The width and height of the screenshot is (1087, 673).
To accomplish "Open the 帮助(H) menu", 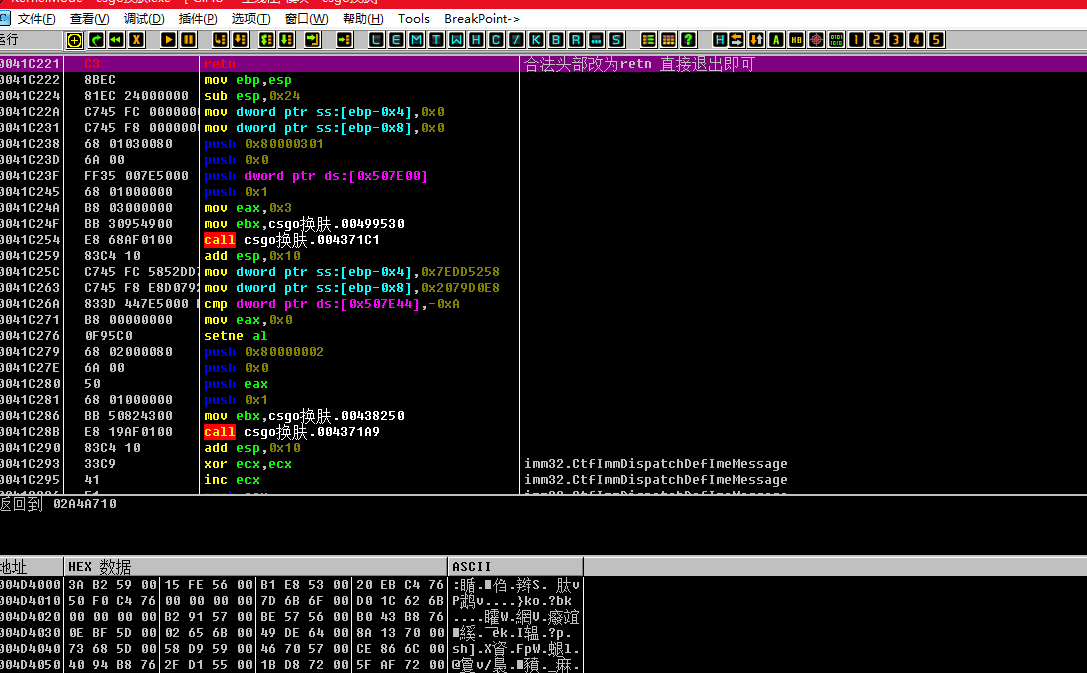I will point(363,19).
